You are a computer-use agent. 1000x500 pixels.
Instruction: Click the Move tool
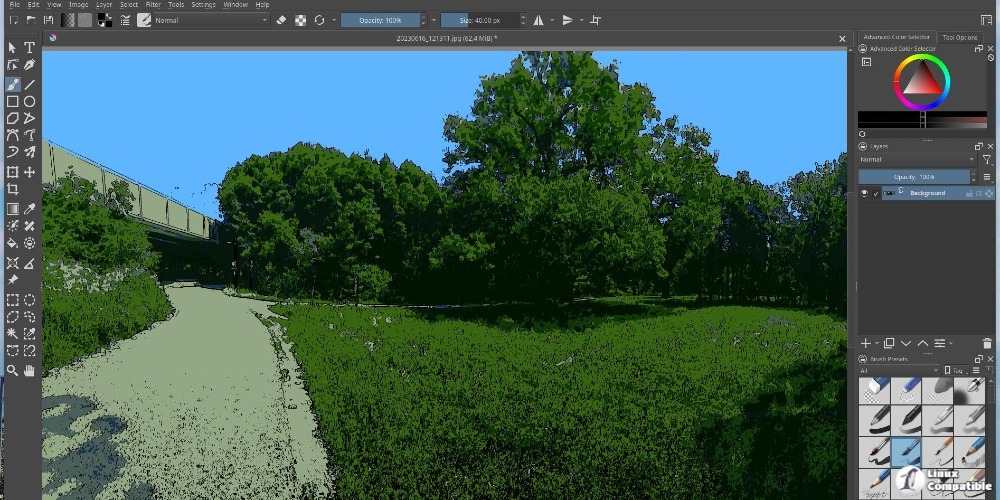(x=30, y=172)
